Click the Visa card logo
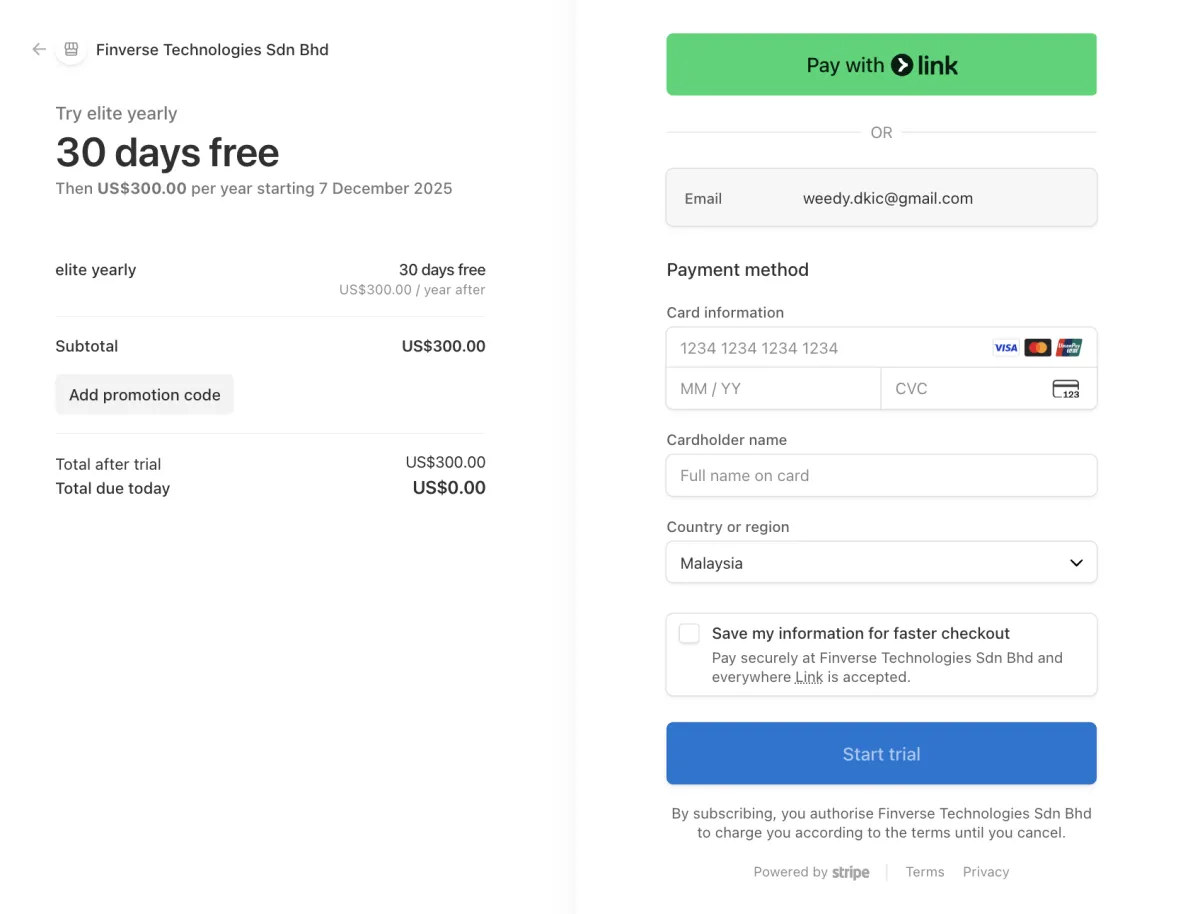The height and width of the screenshot is (914, 1200). click(x=1005, y=348)
